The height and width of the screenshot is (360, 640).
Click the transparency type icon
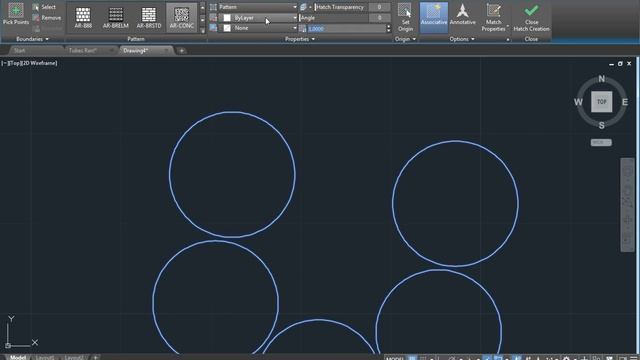(x=303, y=7)
